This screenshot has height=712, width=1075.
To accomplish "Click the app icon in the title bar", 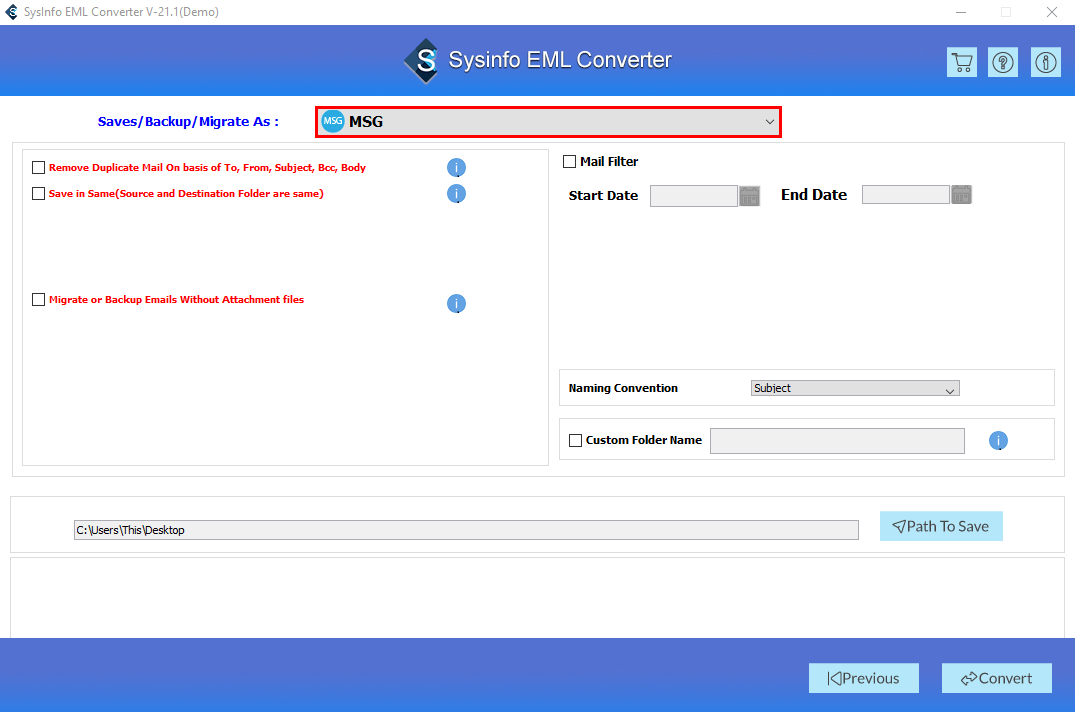I will click(12, 11).
